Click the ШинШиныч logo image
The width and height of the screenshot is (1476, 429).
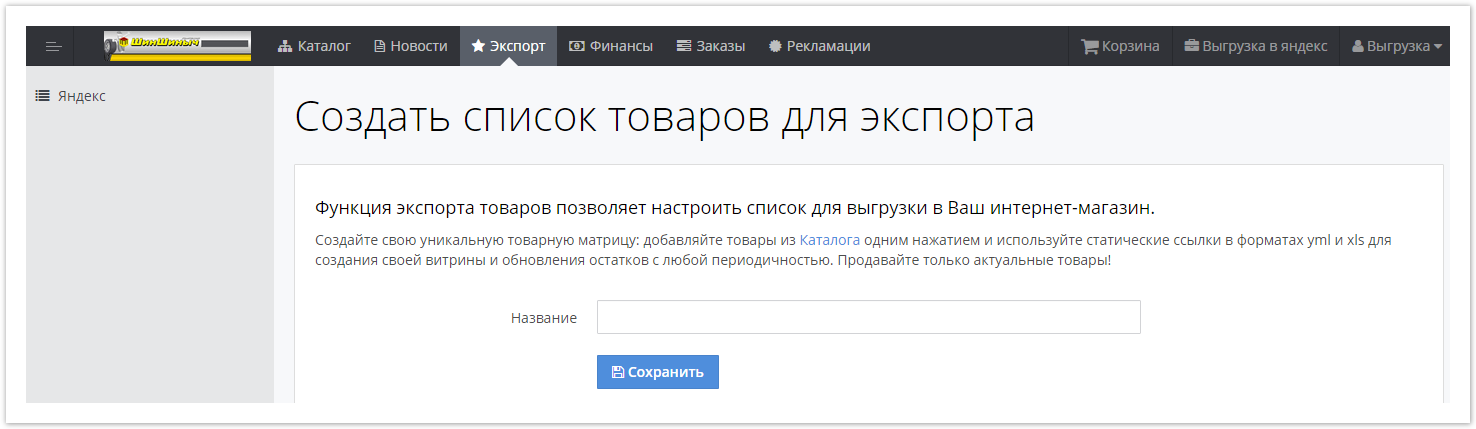(x=177, y=46)
